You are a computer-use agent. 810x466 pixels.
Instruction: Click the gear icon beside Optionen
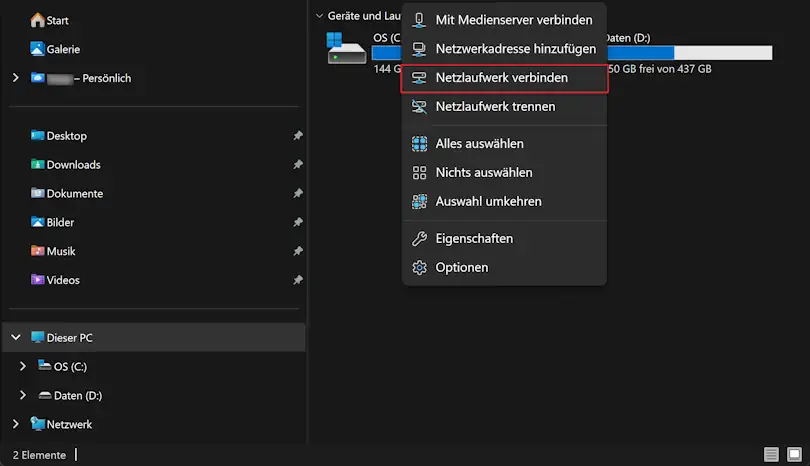tap(419, 268)
